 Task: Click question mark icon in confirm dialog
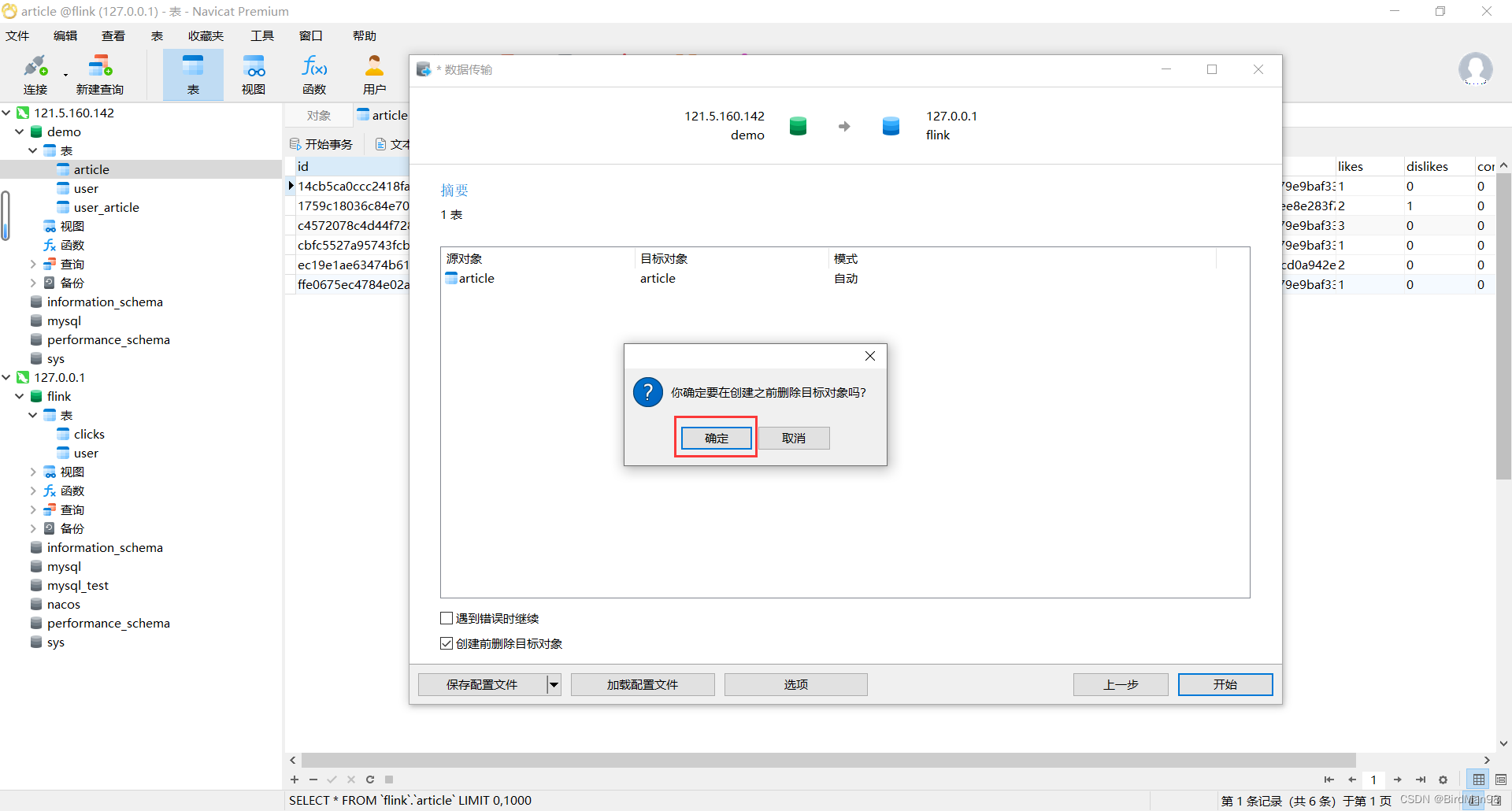pyautogui.click(x=648, y=392)
